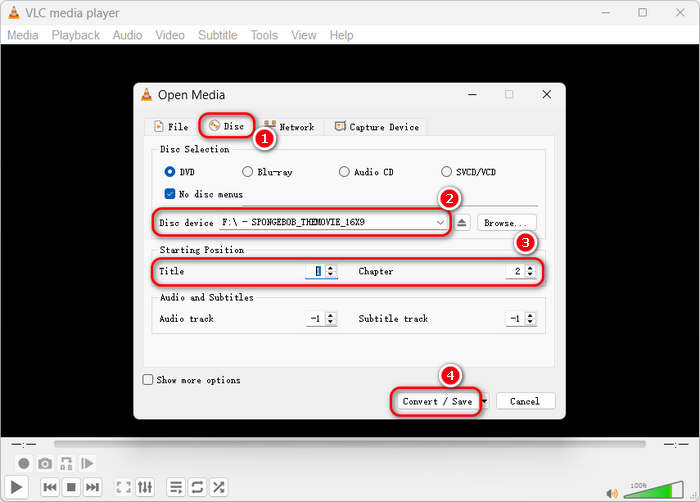Click the Play button in VLC
This screenshot has width=700, height=502.
(17, 487)
